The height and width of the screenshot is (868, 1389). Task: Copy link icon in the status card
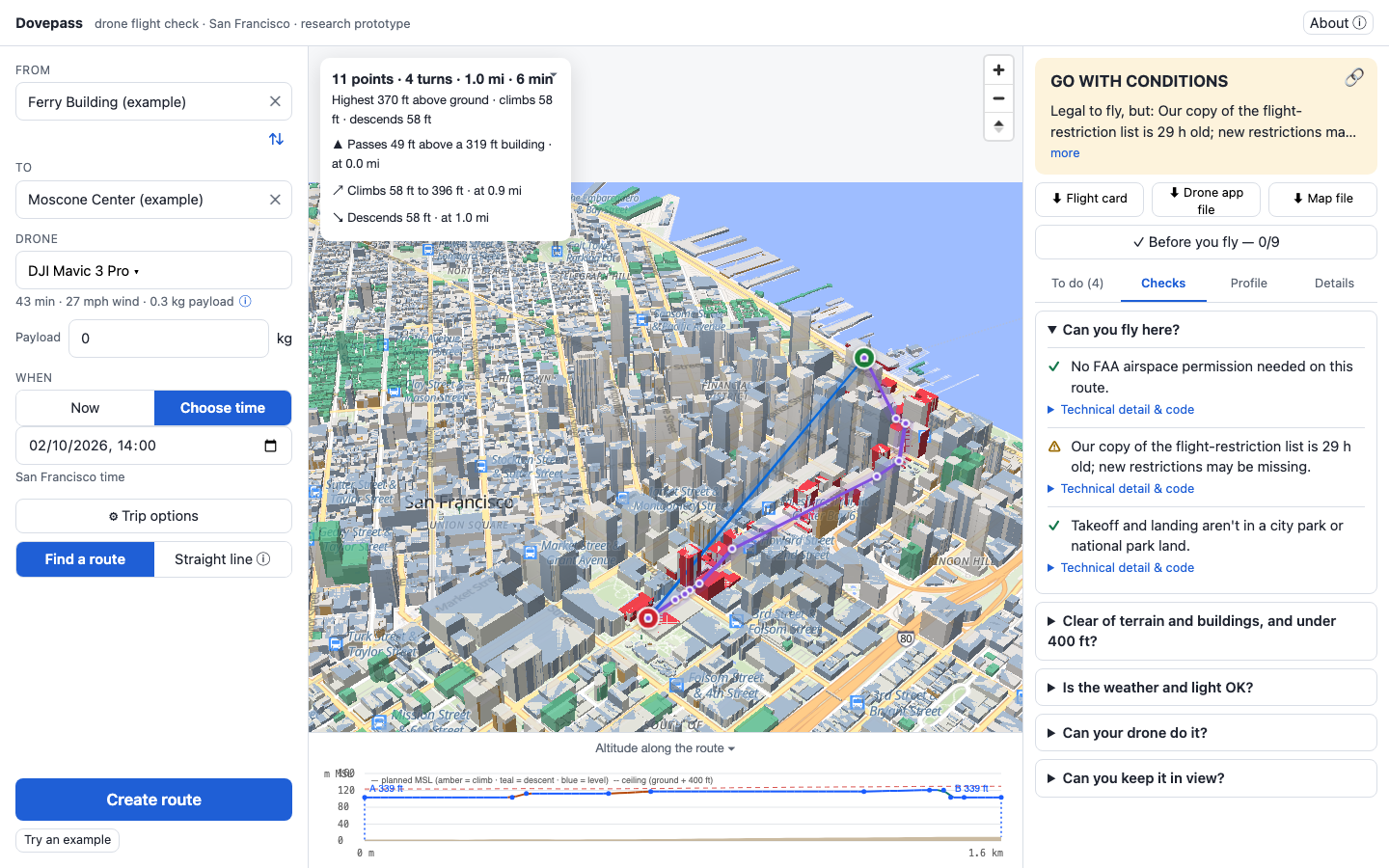pos(1354,78)
